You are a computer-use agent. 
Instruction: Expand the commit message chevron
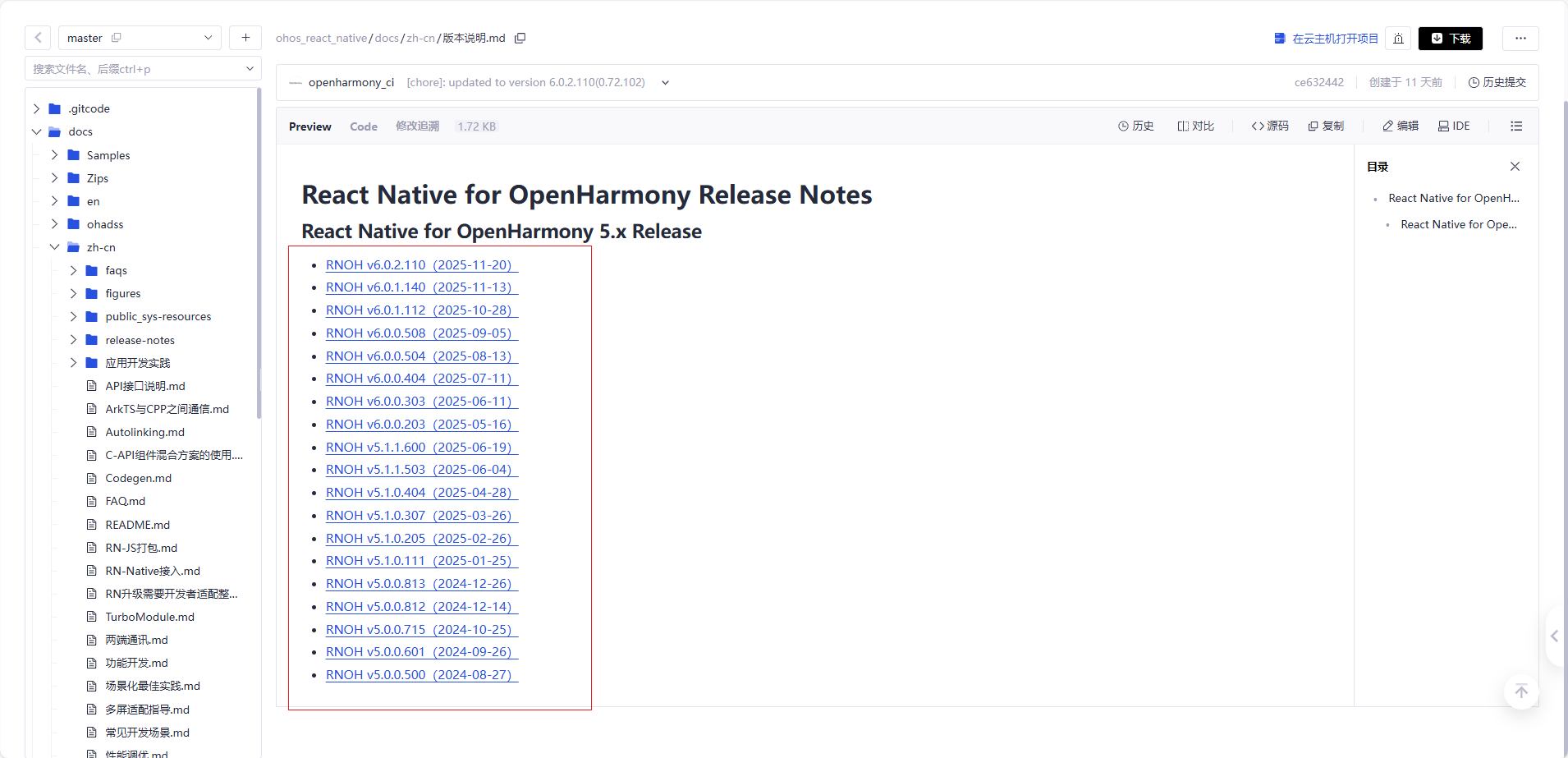click(x=665, y=82)
